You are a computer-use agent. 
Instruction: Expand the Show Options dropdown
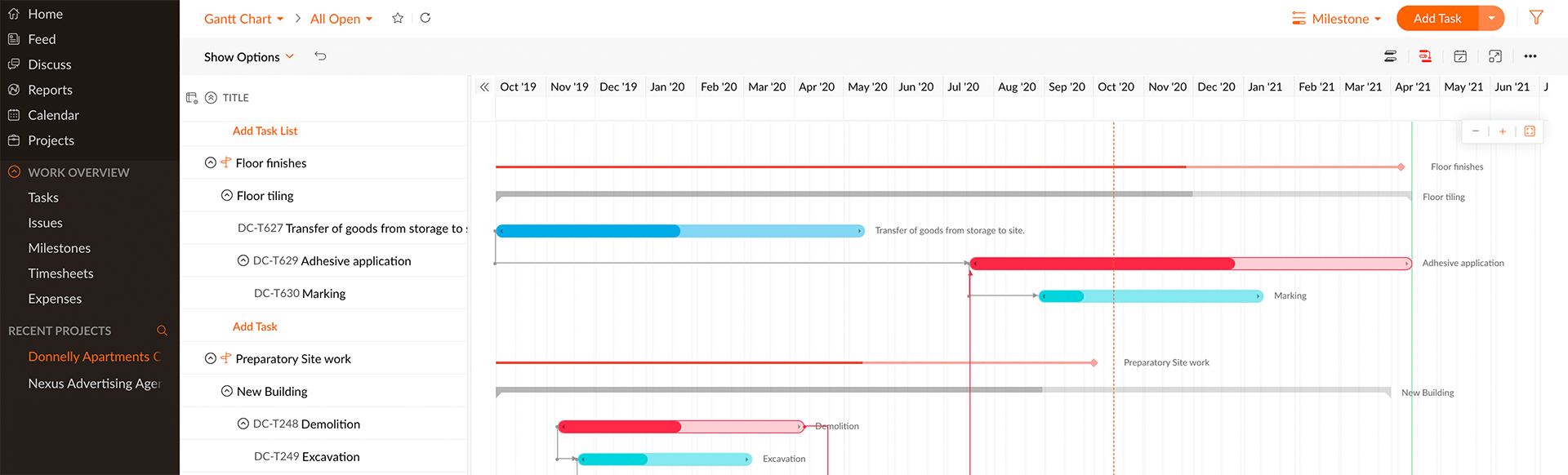pos(248,57)
